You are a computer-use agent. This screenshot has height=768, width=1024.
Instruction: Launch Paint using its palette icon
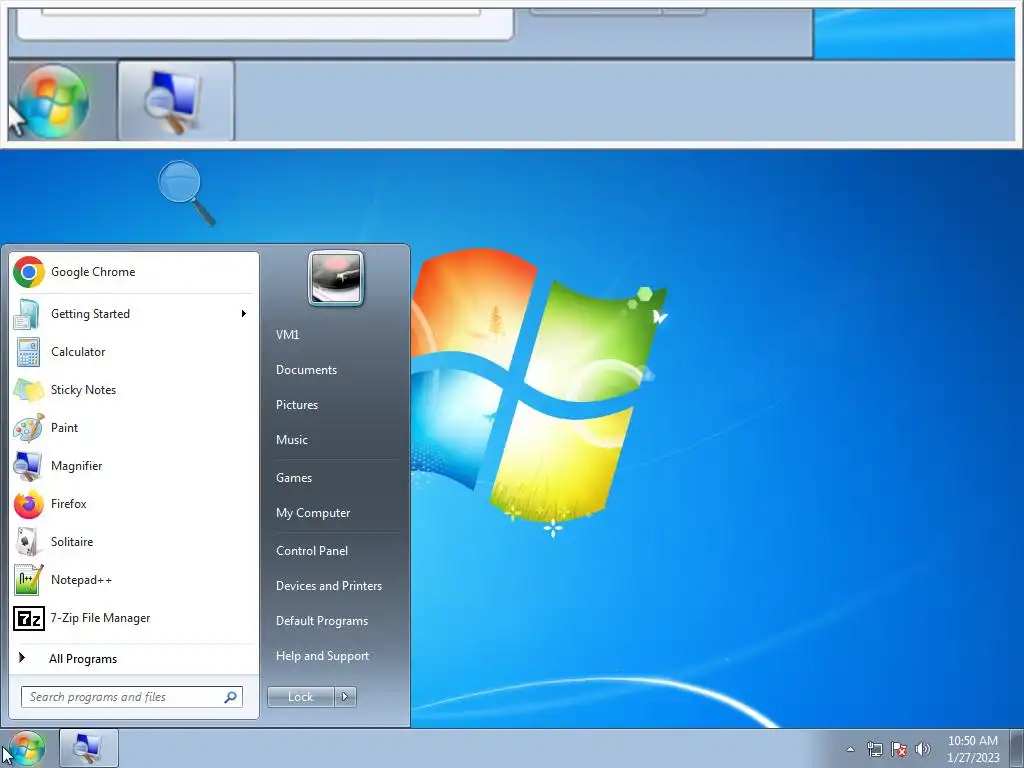tap(28, 428)
